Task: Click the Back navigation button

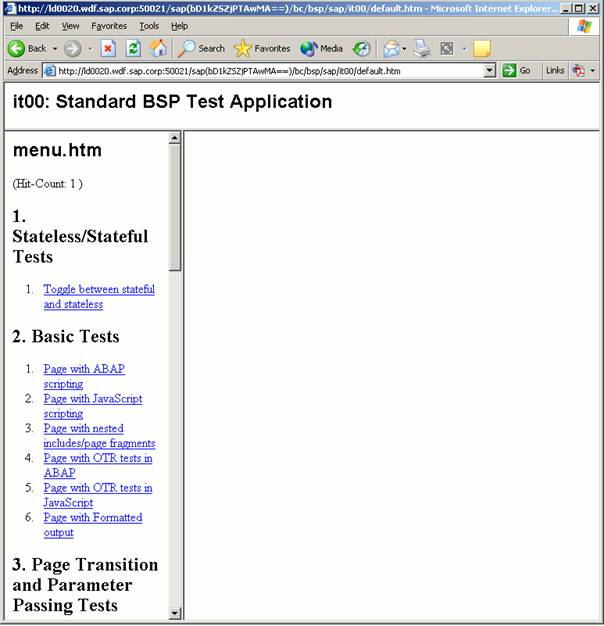Action: (27, 48)
